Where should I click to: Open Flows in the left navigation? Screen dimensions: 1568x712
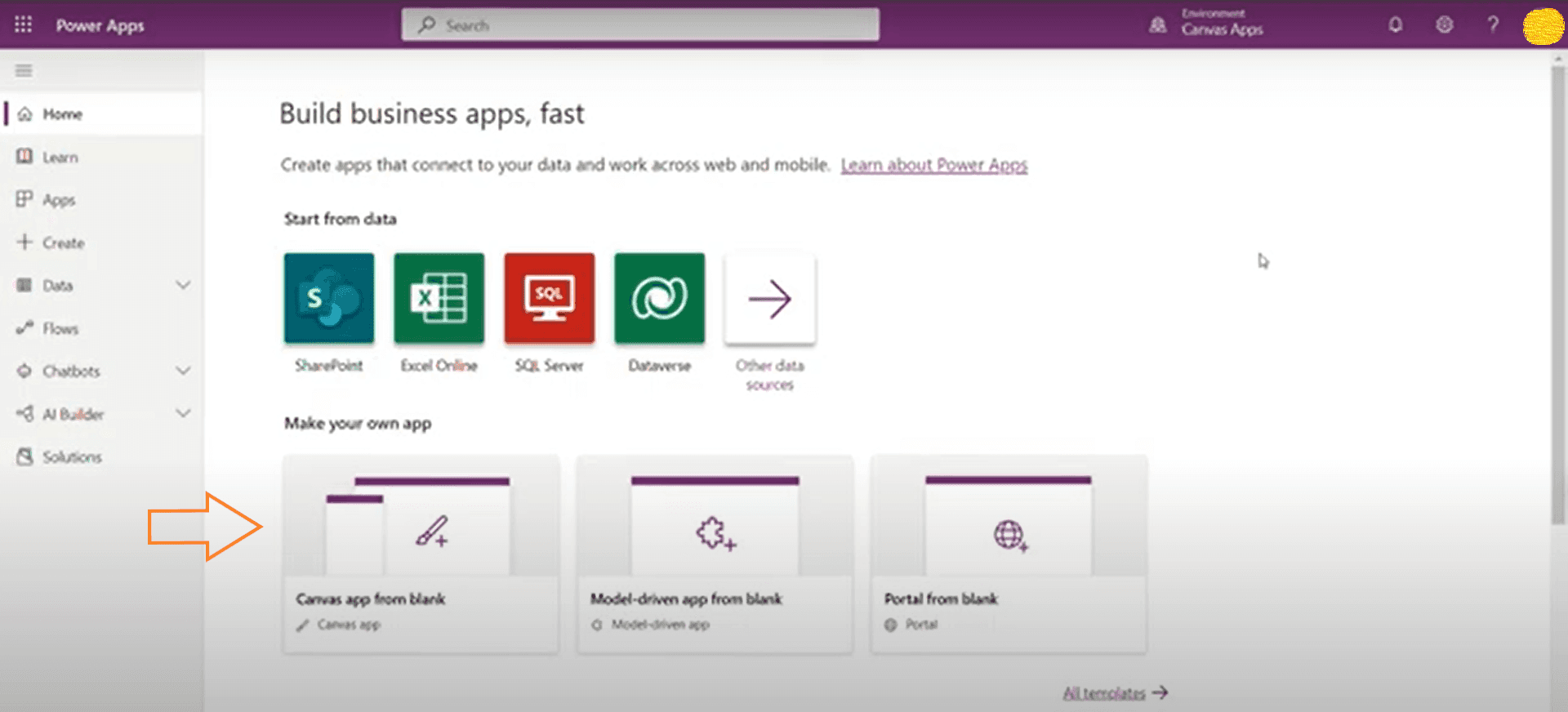pyautogui.click(x=60, y=328)
